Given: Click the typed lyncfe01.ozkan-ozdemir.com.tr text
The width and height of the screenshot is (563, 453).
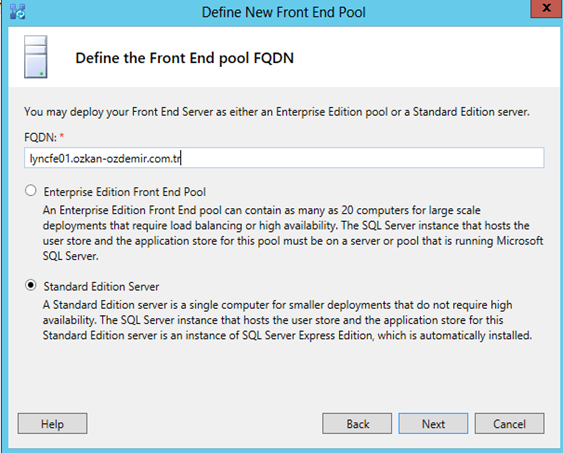Looking at the screenshot, I should [105, 158].
